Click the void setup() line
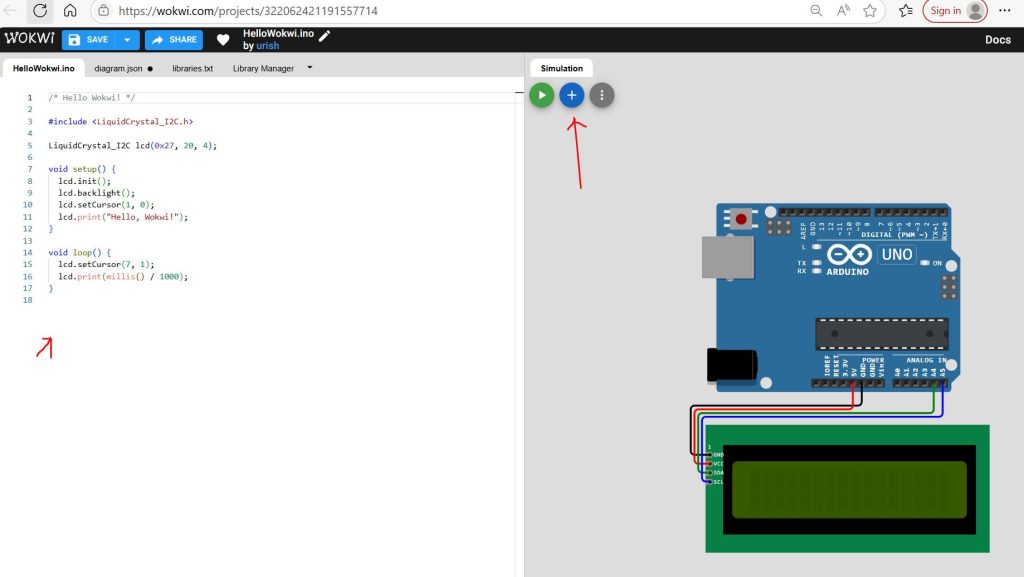The height and width of the screenshot is (577, 1024). point(82,168)
